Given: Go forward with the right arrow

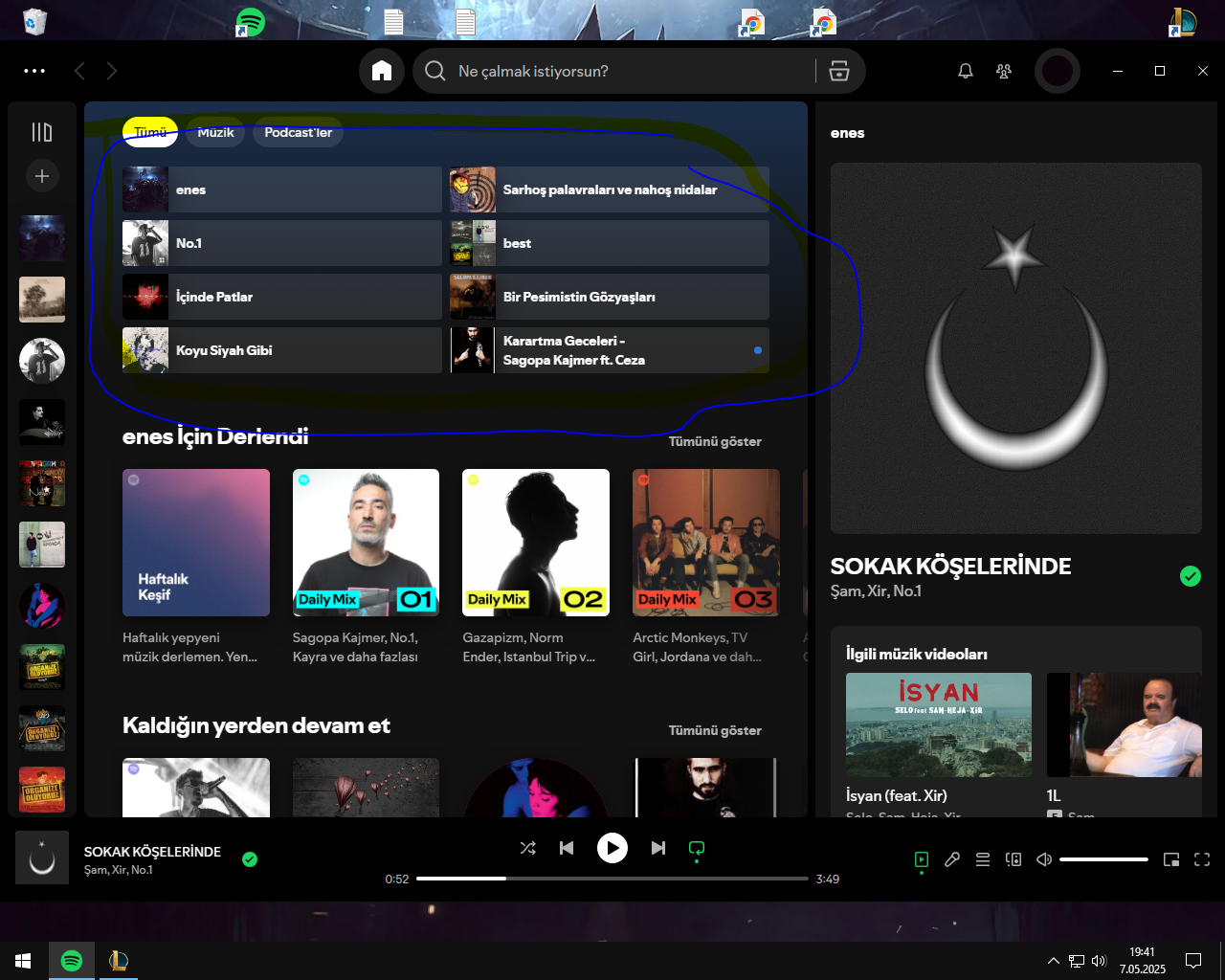Looking at the screenshot, I should coord(112,71).
